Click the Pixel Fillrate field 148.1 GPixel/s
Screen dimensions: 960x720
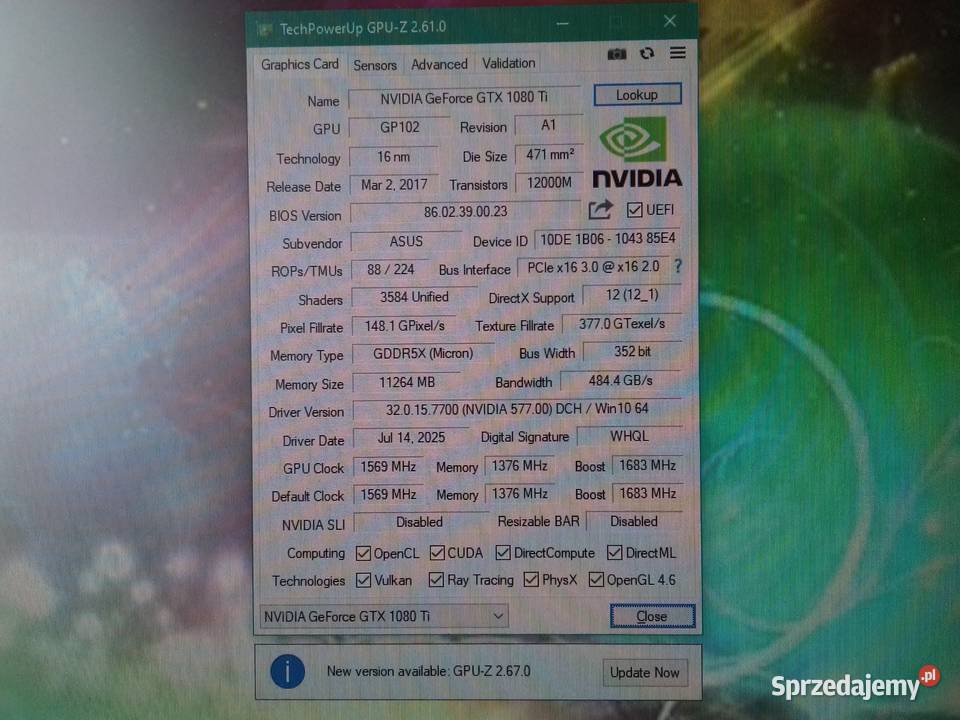tap(404, 326)
